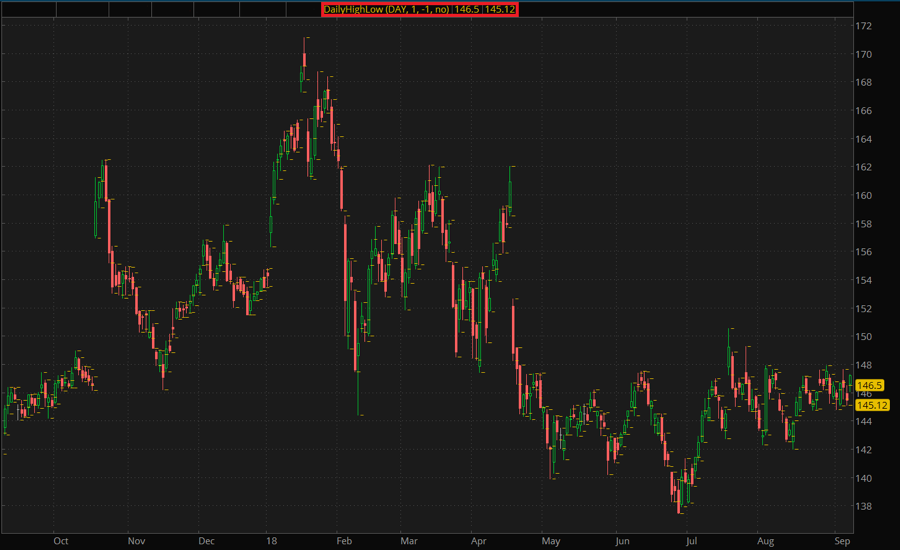The width and height of the screenshot is (900, 550).
Task: Click the Aug label on time axis
Action: pos(765,541)
